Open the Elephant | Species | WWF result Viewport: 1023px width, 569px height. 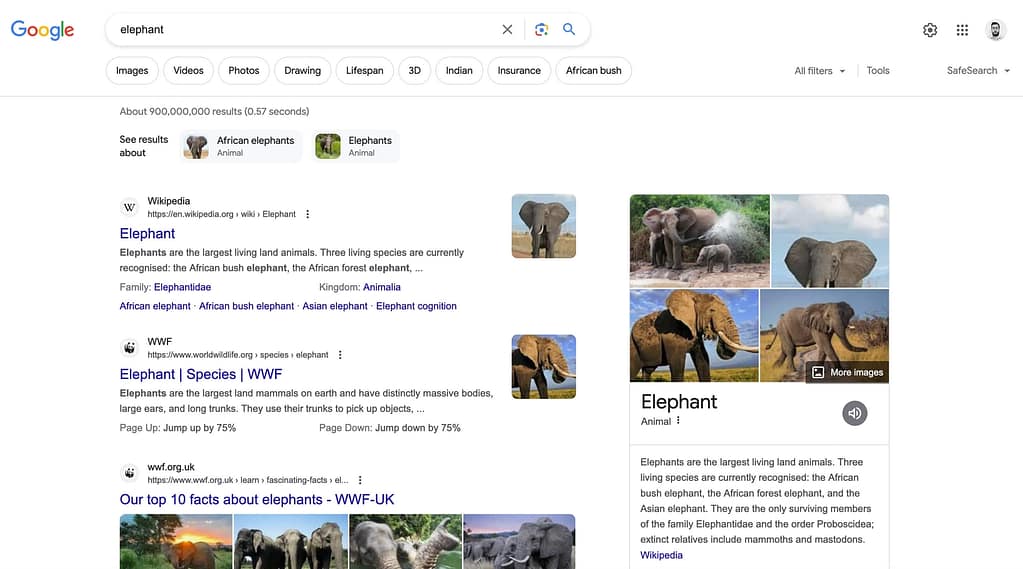point(201,374)
